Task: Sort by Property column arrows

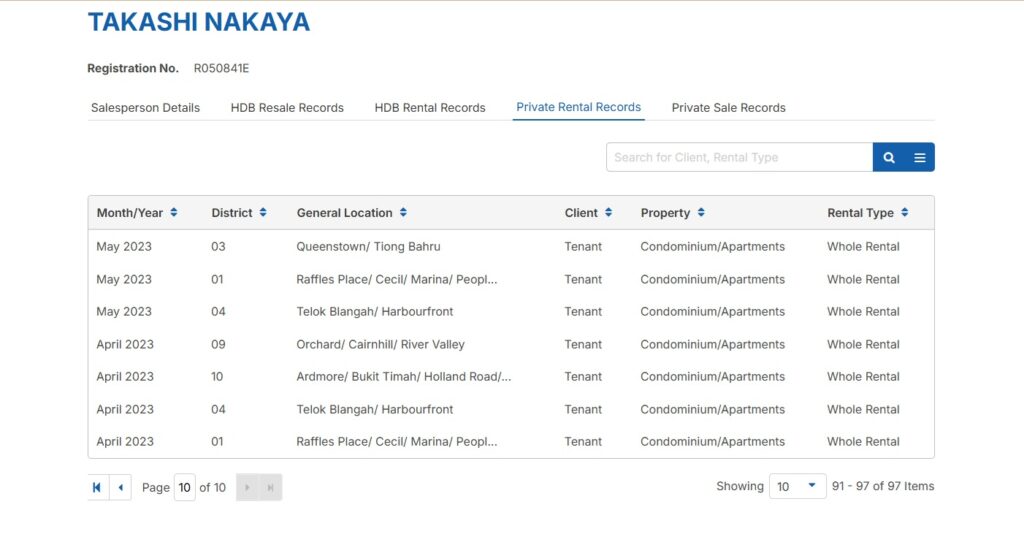Action: coord(701,213)
